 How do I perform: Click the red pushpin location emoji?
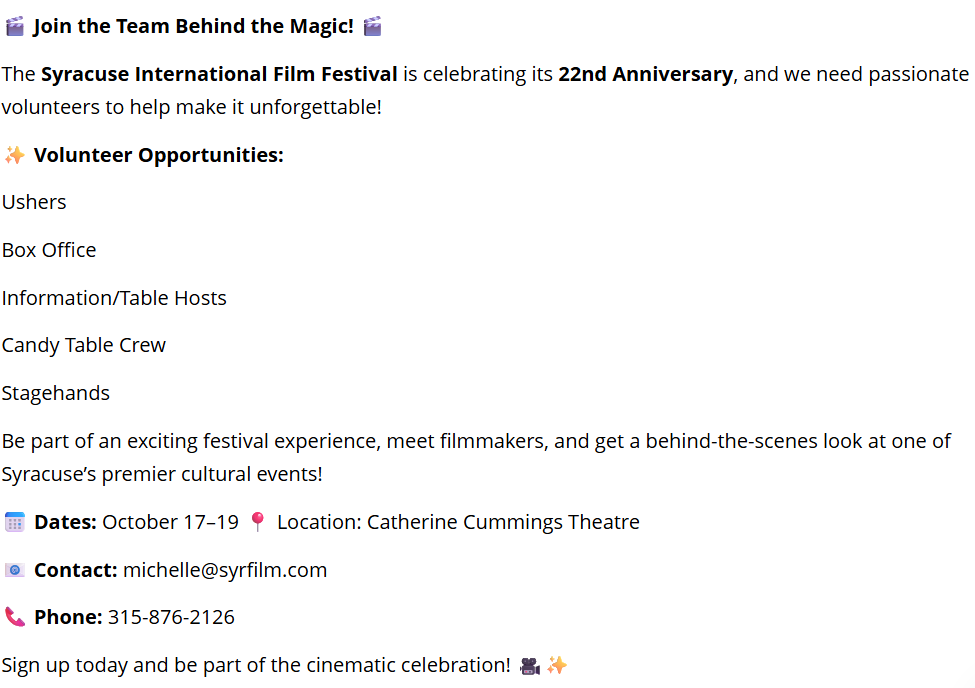pyautogui.click(x=257, y=522)
